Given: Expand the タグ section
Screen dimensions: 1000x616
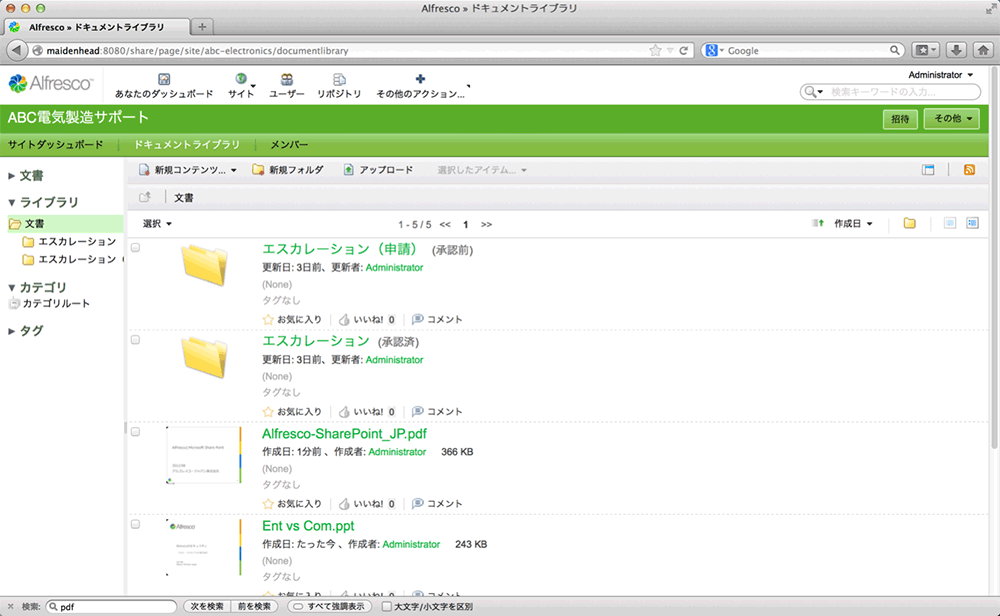Looking at the screenshot, I should [11, 331].
